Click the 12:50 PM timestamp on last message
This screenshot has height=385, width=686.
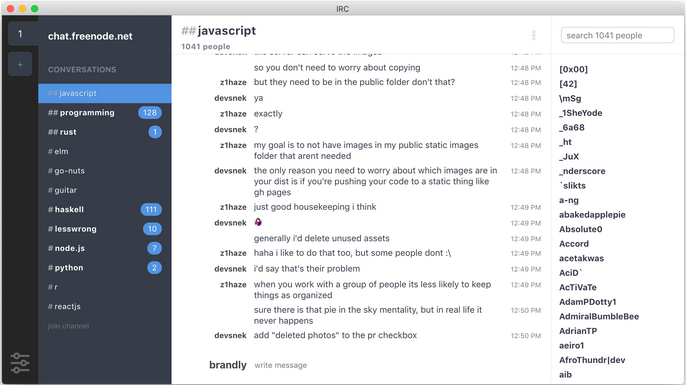(526, 336)
